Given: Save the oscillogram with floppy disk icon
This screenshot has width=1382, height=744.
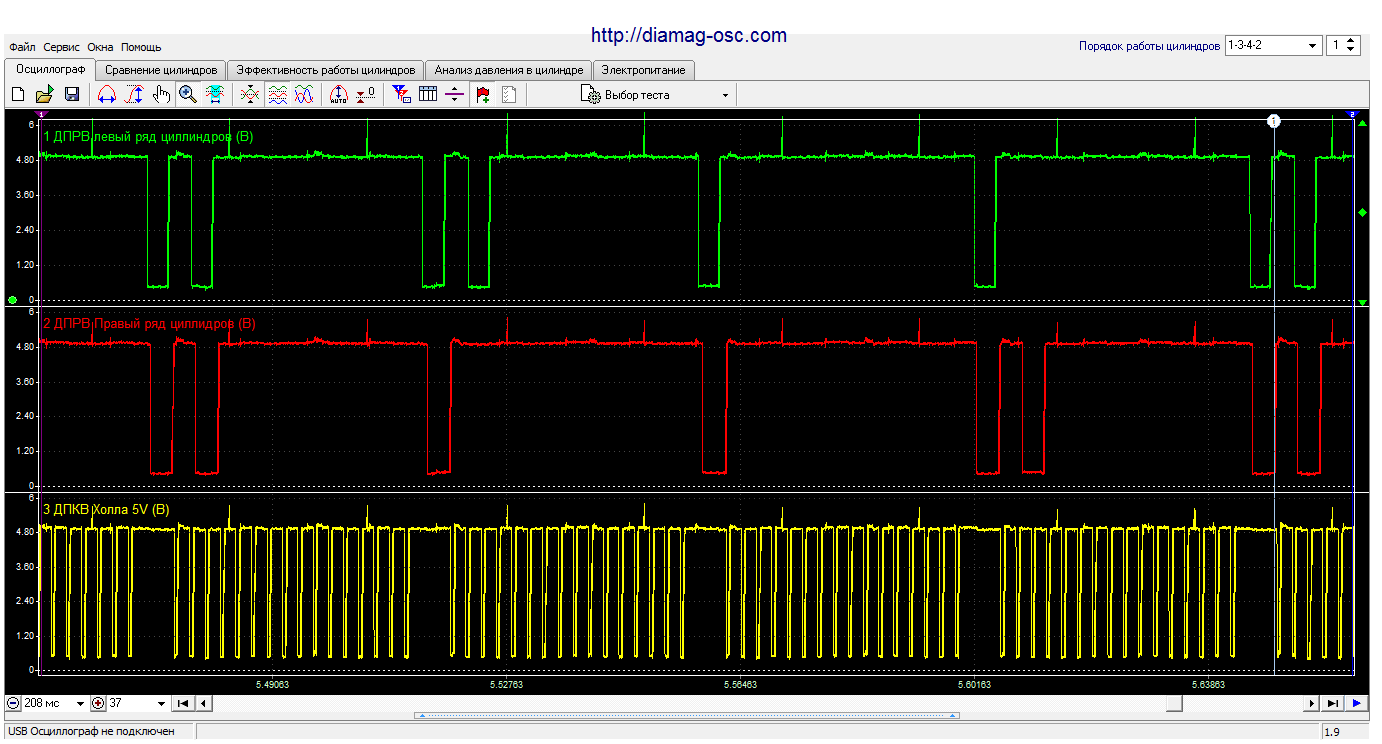Looking at the screenshot, I should click(x=72, y=95).
